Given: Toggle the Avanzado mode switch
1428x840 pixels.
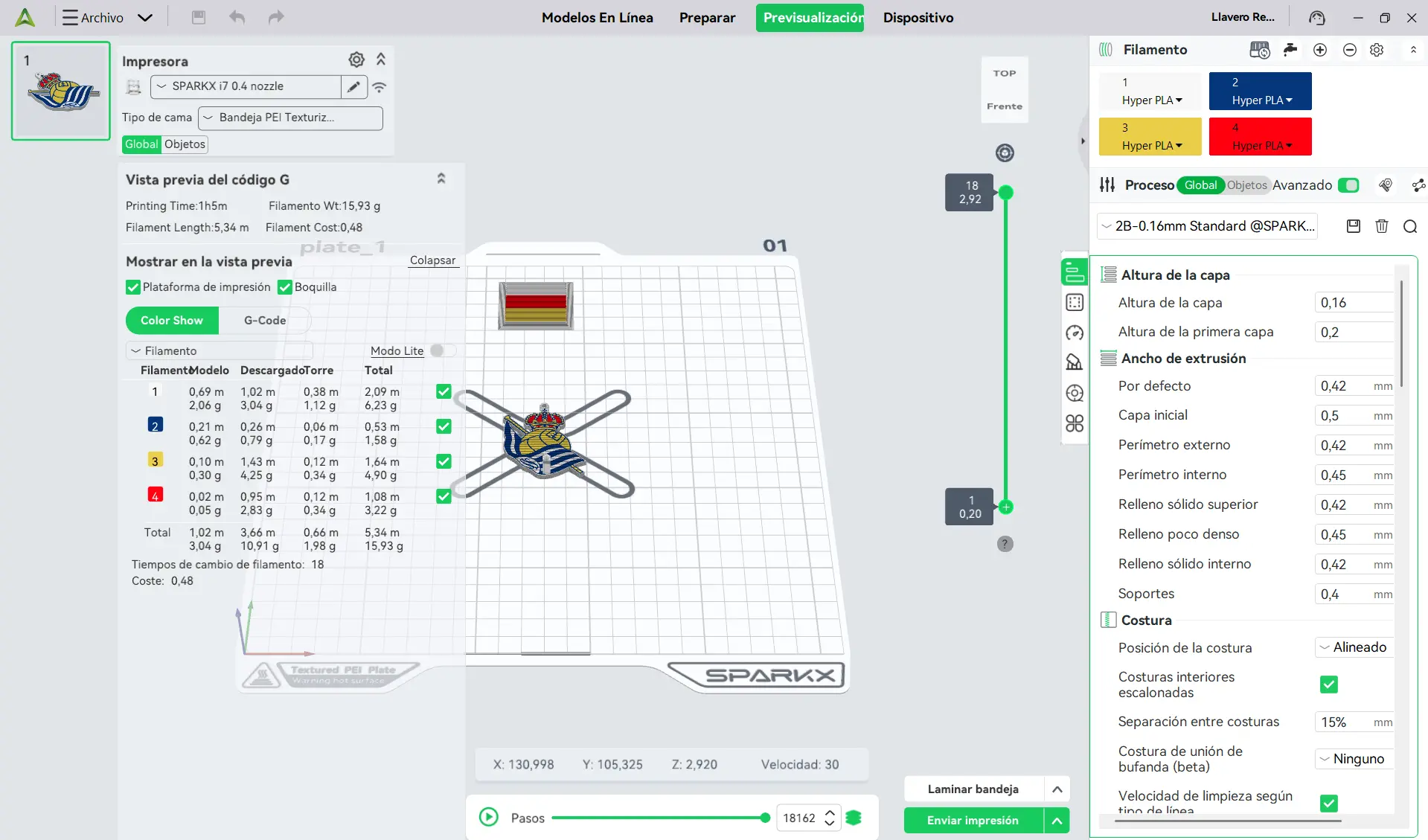Looking at the screenshot, I should pyautogui.click(x=1348, y=185).
